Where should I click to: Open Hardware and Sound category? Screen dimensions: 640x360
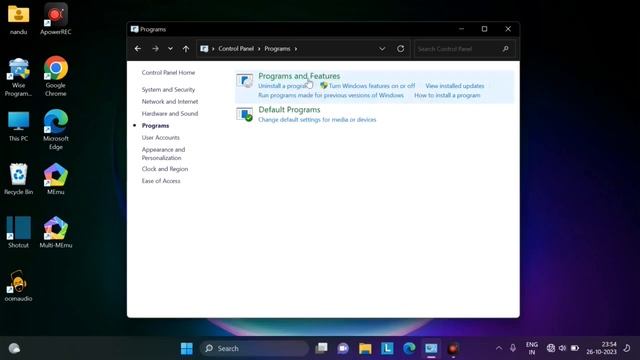click(170, 113)
